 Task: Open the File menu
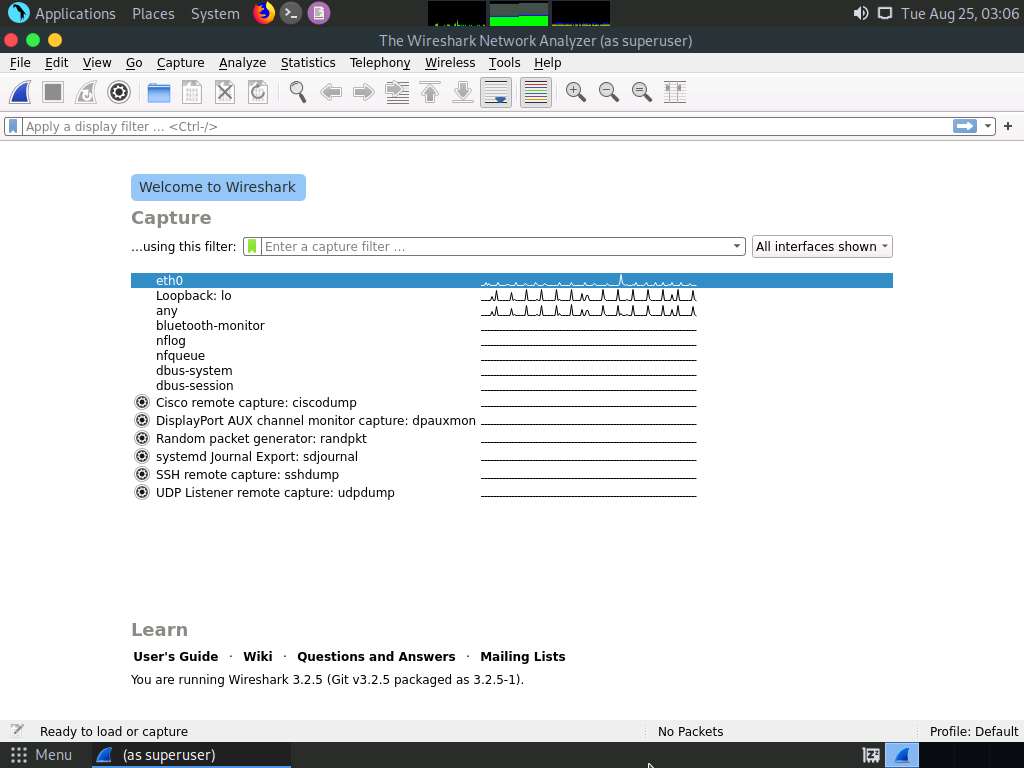point(20,63)
